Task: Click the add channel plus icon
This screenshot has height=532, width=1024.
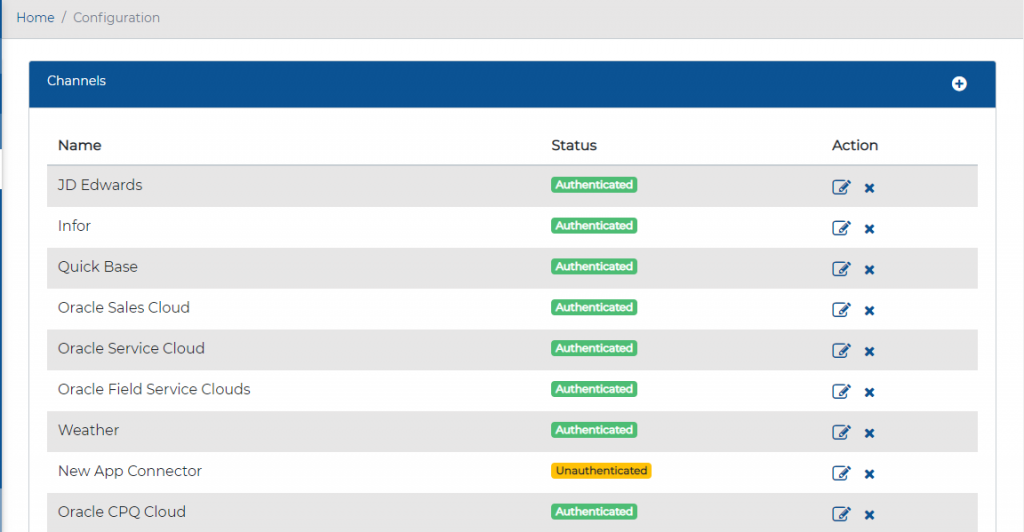Action: 959,84
